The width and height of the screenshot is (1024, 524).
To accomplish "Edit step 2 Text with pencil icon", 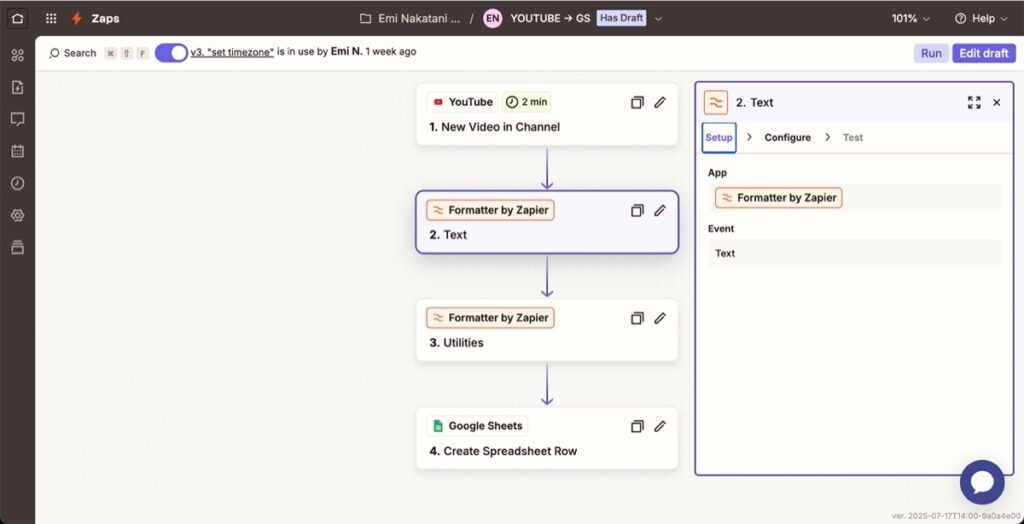I will pos(660,210).
